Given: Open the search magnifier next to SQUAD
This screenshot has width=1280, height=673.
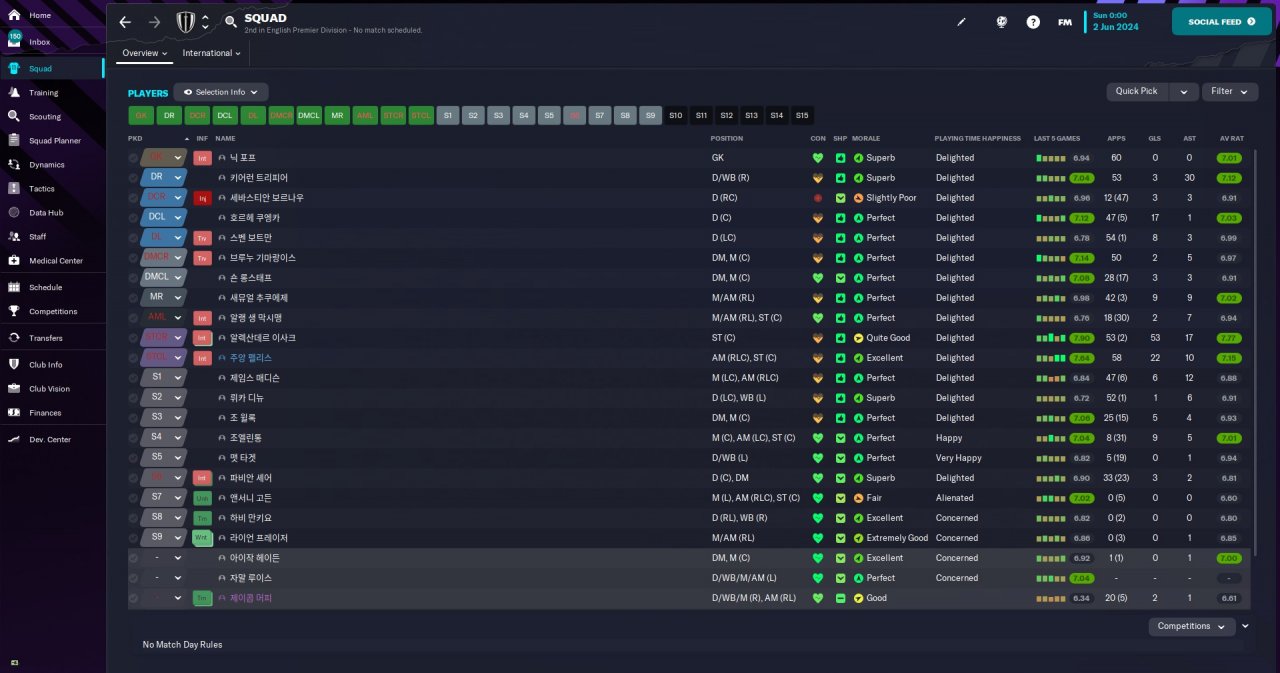Looking at the screenshot, I should pyautogui.click(x=231, y=21).
